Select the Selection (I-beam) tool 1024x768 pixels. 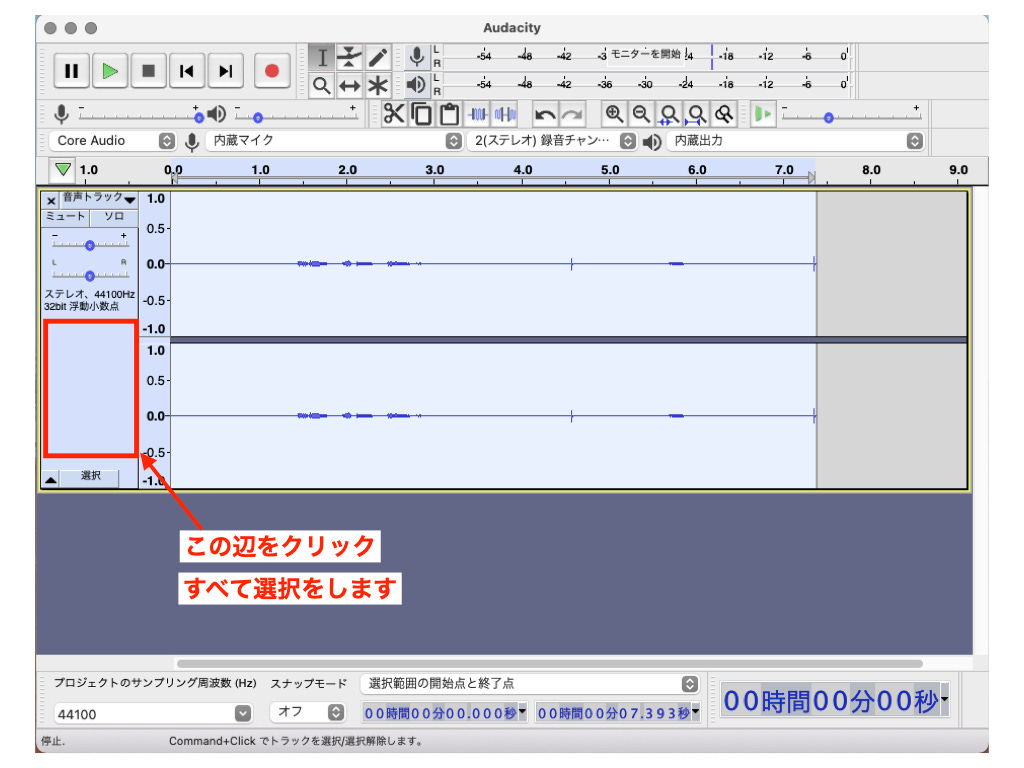click(x=321, y=57)
